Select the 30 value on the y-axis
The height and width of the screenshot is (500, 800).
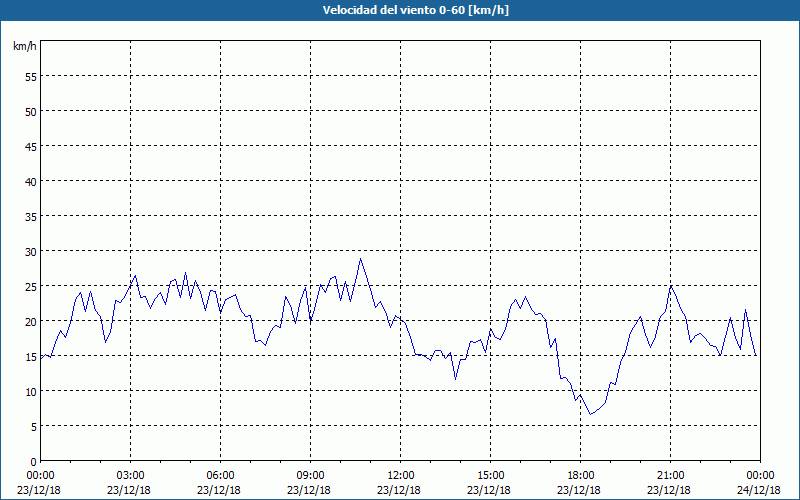(x=31, y=252)
